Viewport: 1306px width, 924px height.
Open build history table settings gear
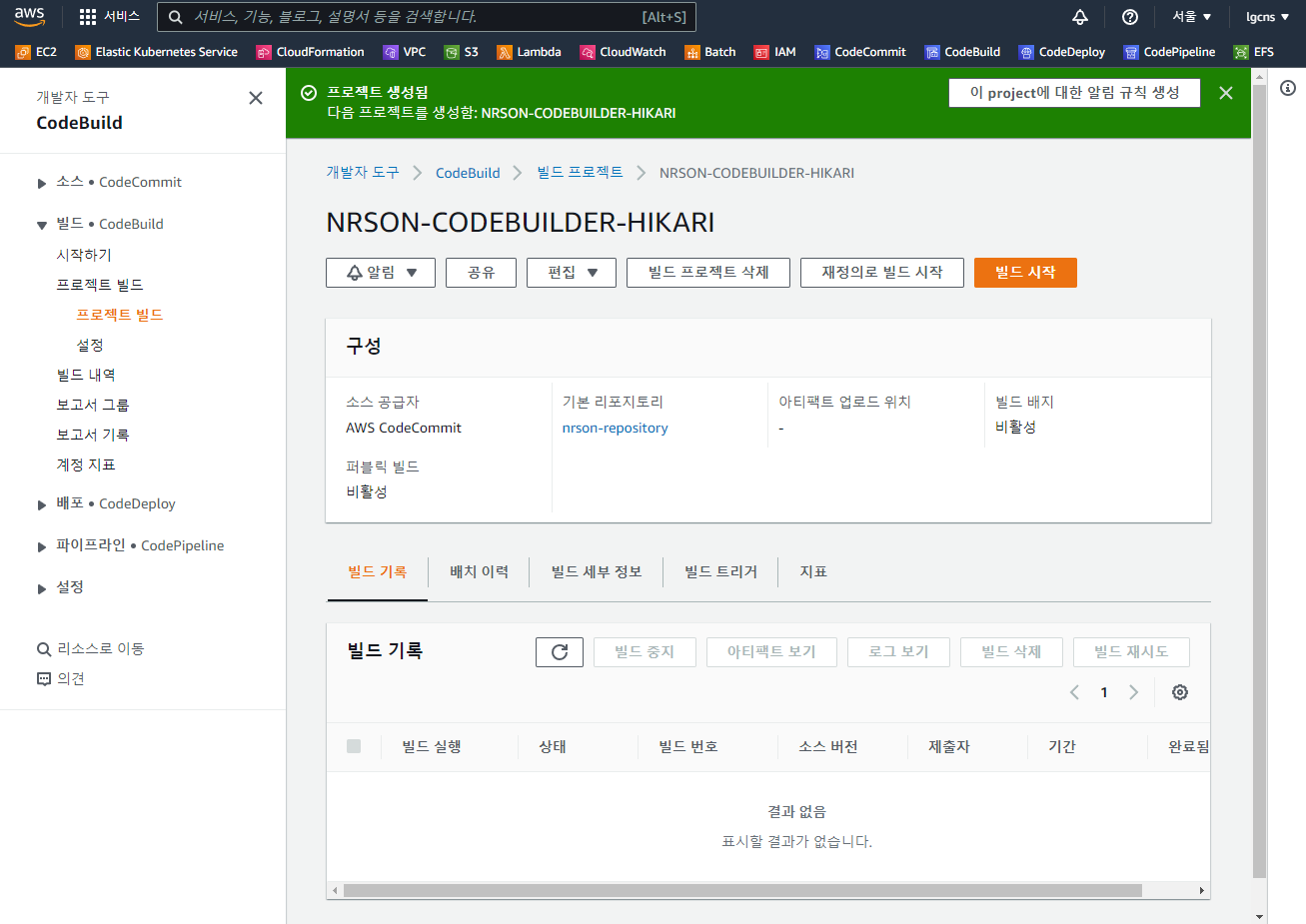(x=1180, y=692)
